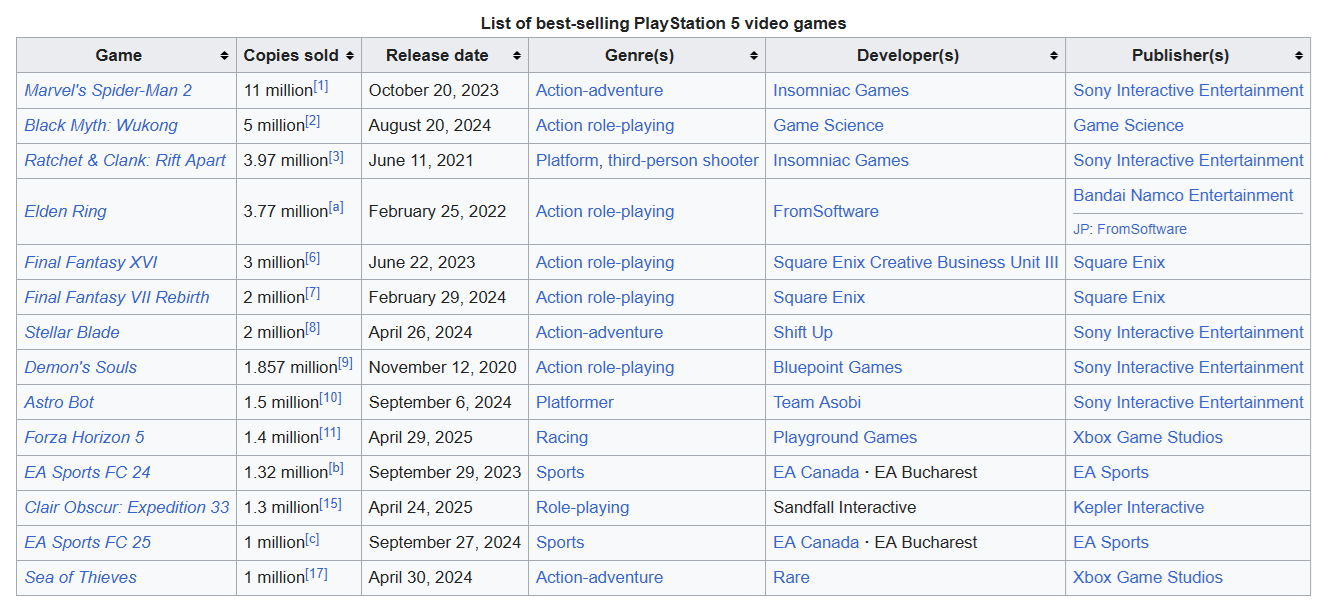
Task: Jump to footnote [a] beside Elden Ring sales
Action: 336,207
